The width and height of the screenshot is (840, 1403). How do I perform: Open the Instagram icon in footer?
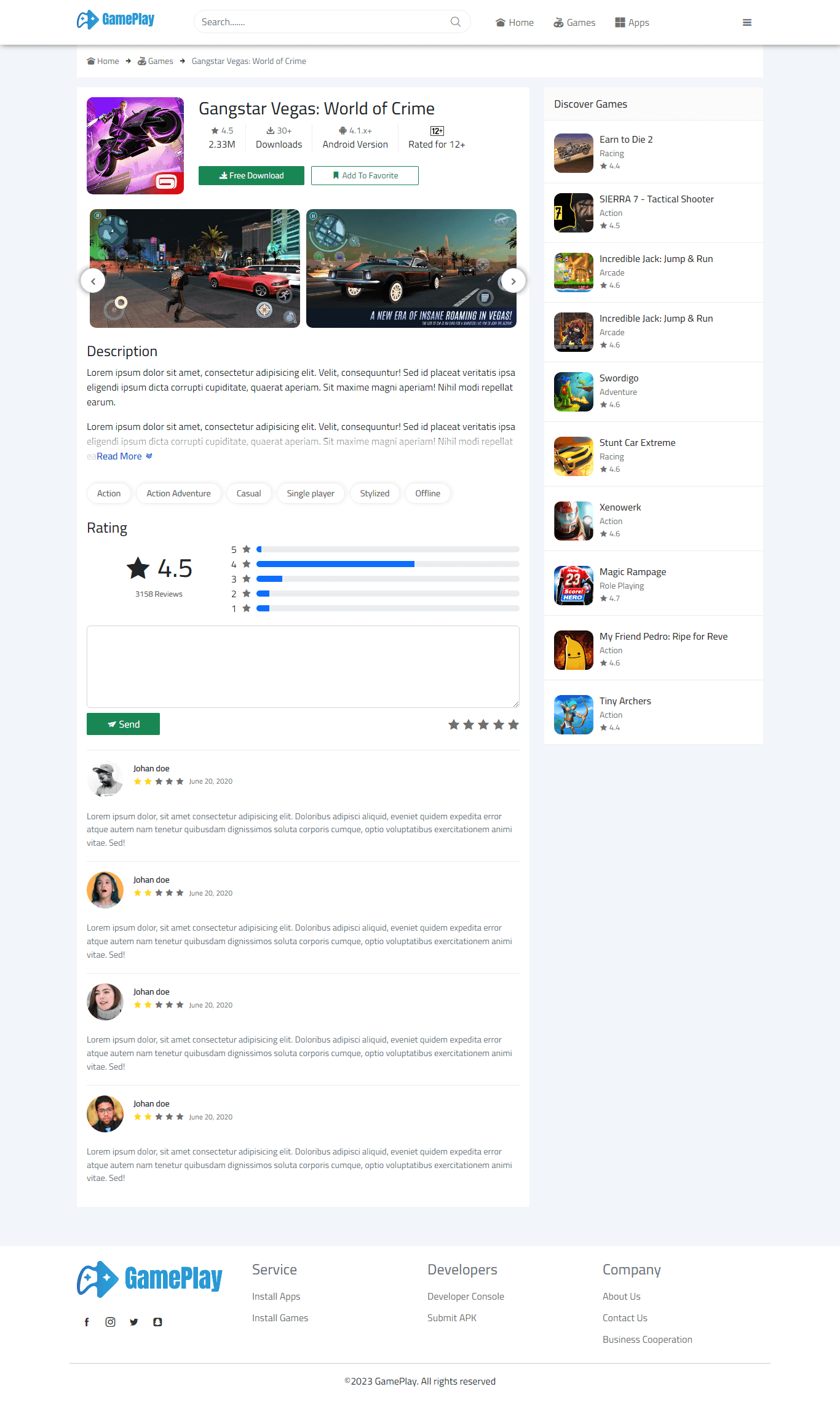point(110,1322)
